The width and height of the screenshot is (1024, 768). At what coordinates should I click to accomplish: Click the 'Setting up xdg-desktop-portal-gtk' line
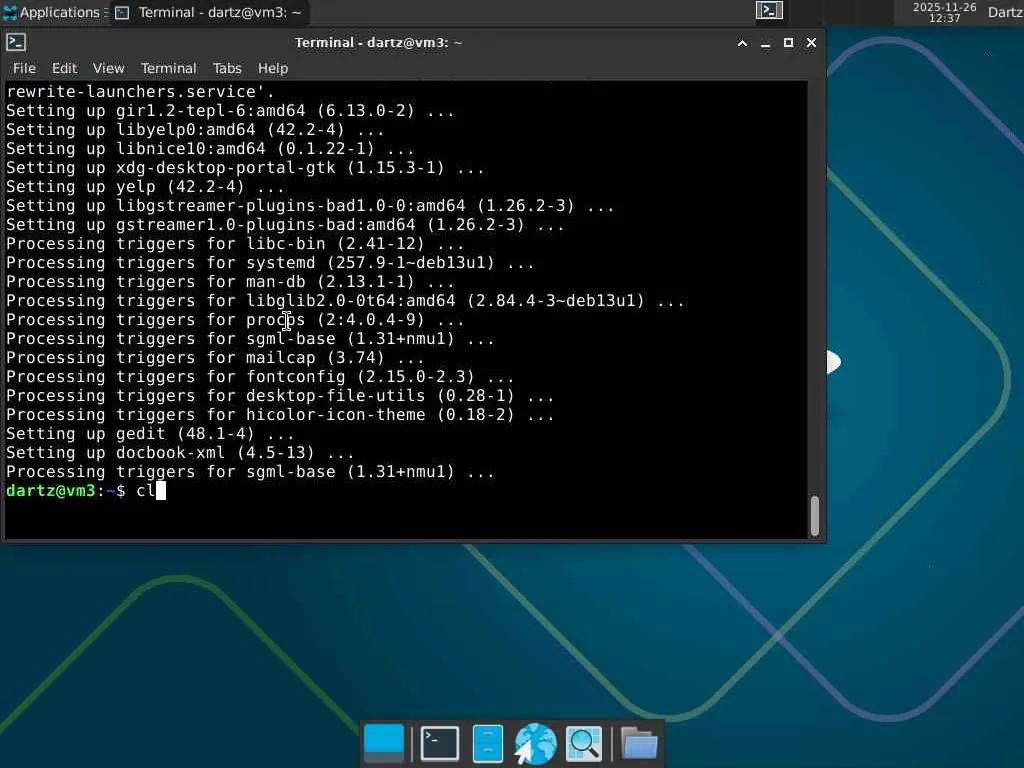point(245,168)
